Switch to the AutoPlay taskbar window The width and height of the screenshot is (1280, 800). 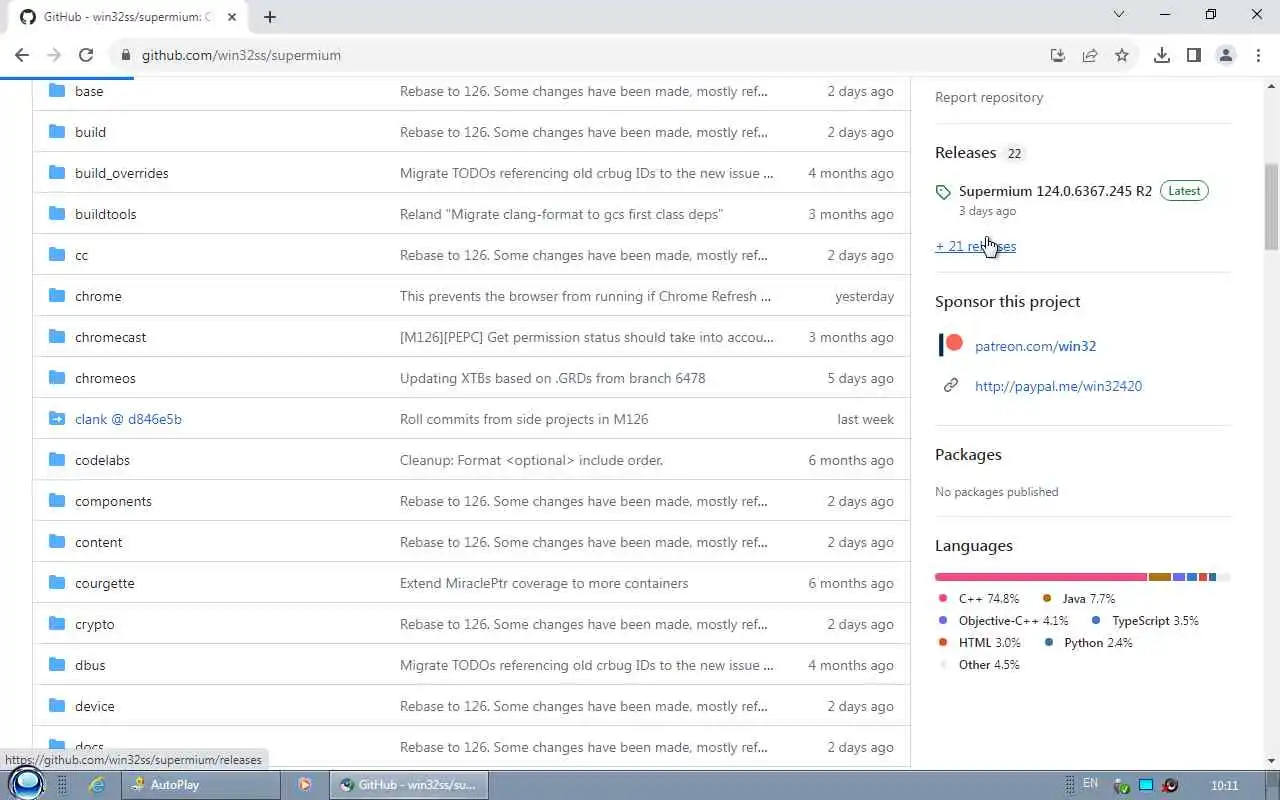point(201,785)
